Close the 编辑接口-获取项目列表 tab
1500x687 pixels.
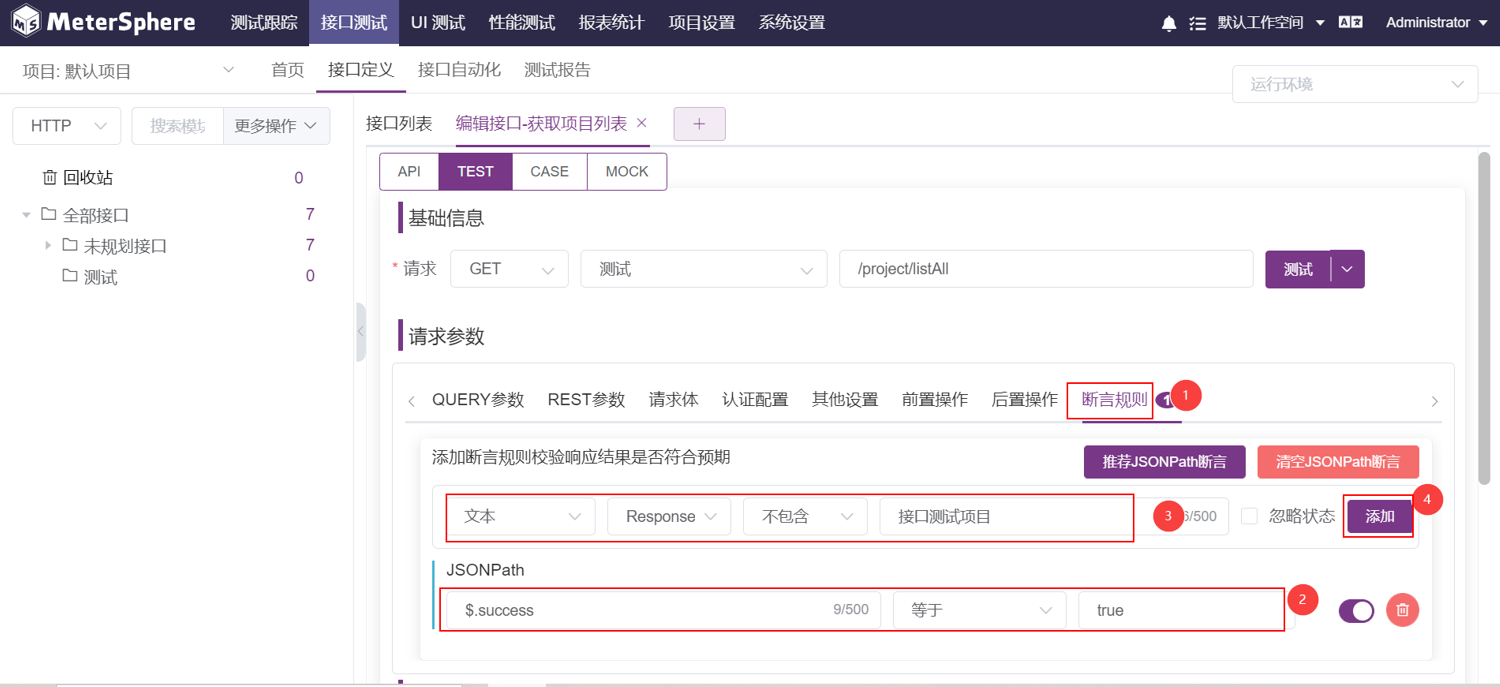(x=642, y=123)
